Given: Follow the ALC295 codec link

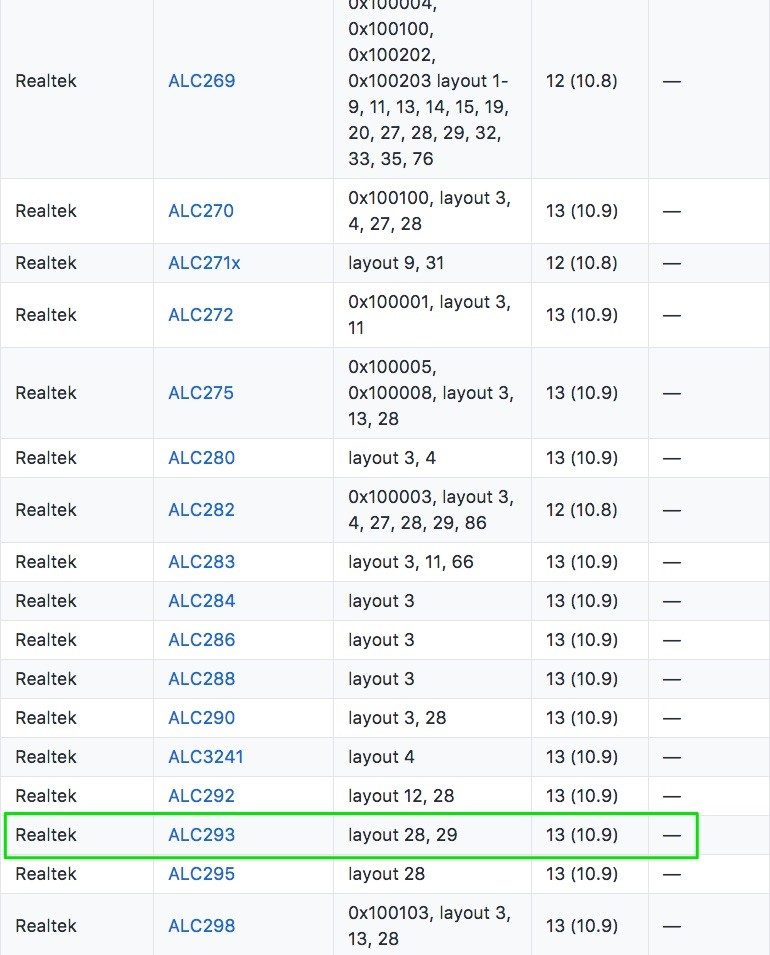Looking at the screenshot, I should point(201,874).
